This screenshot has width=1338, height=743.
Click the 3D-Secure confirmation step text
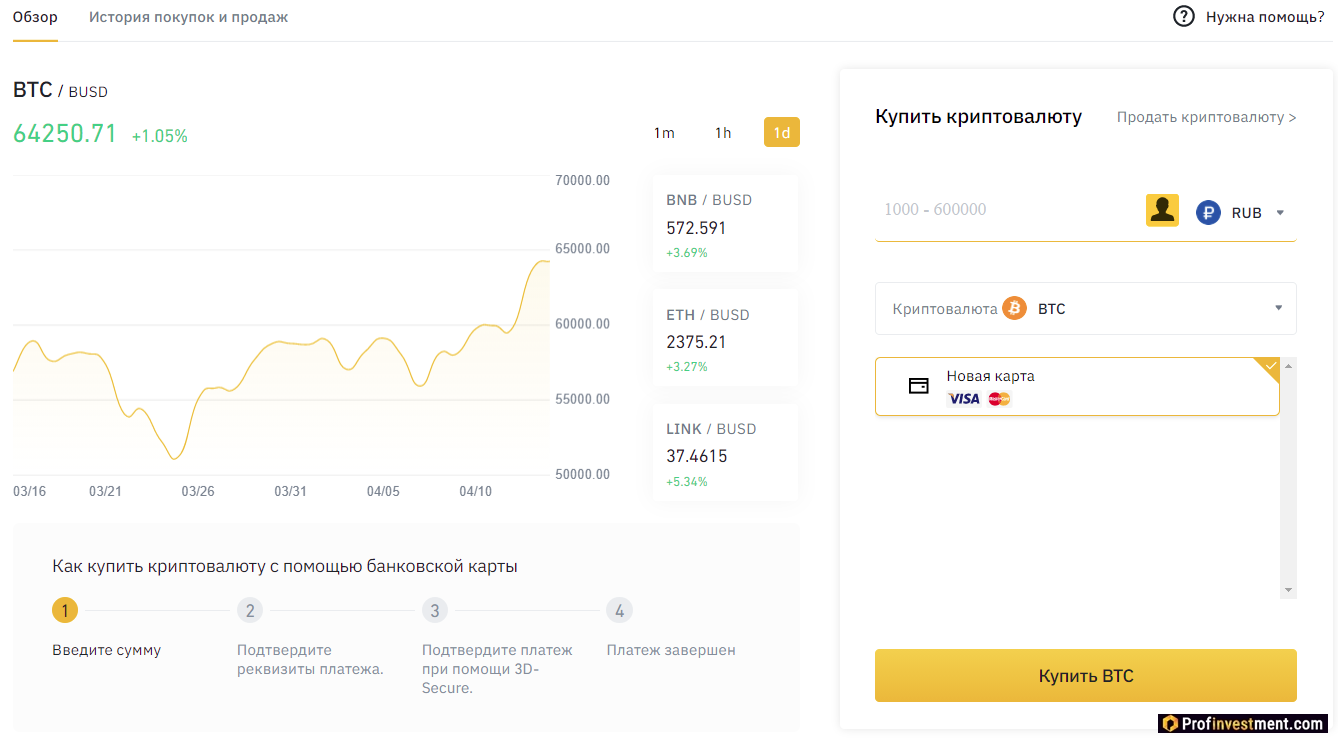(497, 669)
